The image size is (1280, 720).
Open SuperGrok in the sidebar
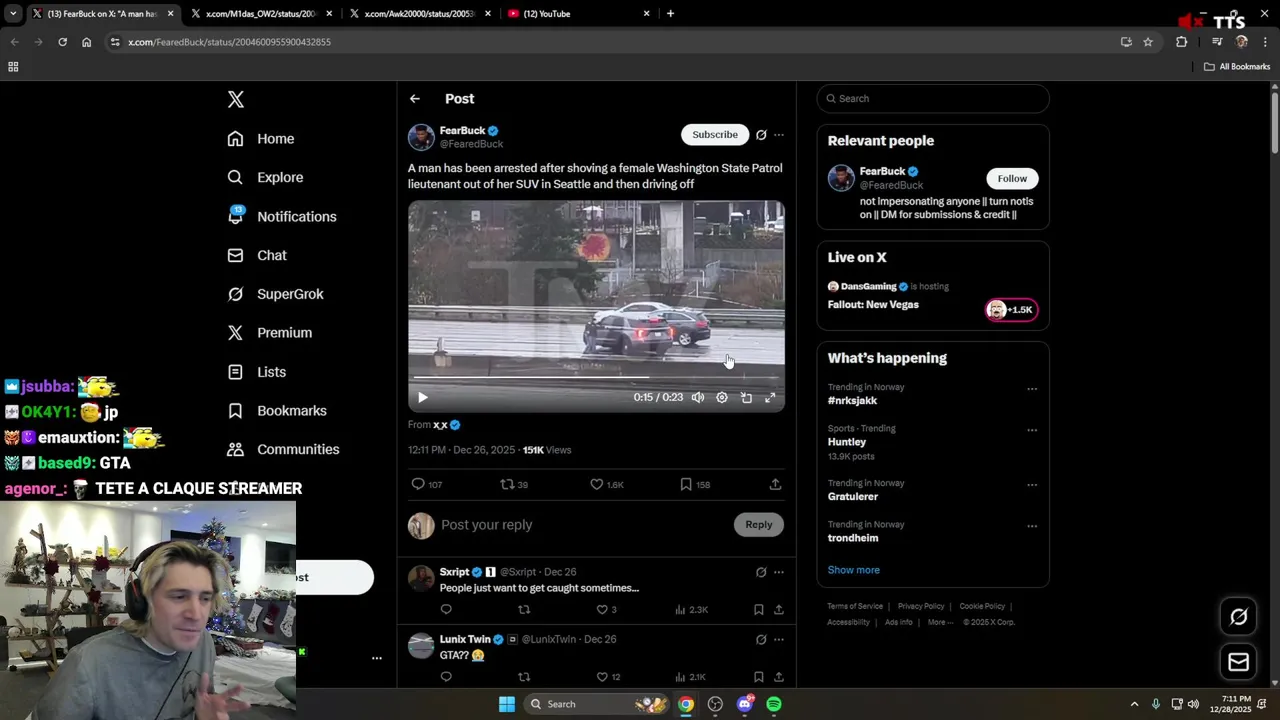275,294
